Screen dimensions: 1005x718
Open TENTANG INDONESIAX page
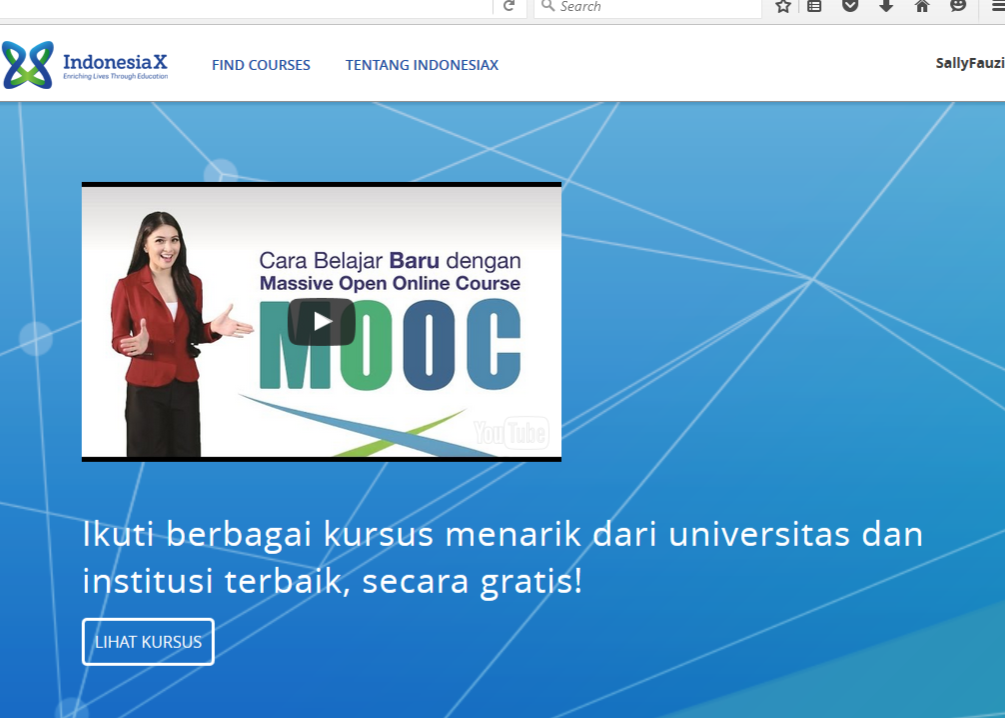[422, 65]
